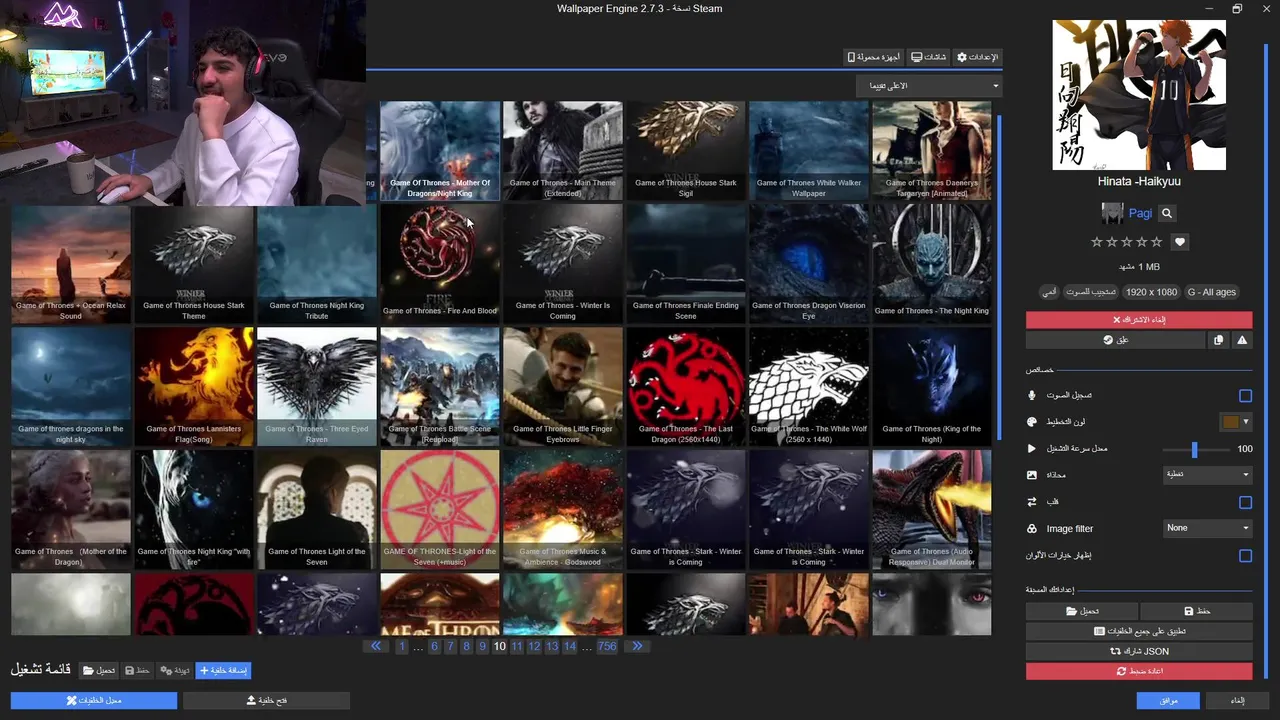Viewport: 1280px width, 720px height.
Task: Go to previous pages with double left chevron
Action: (x=376, y=646)
